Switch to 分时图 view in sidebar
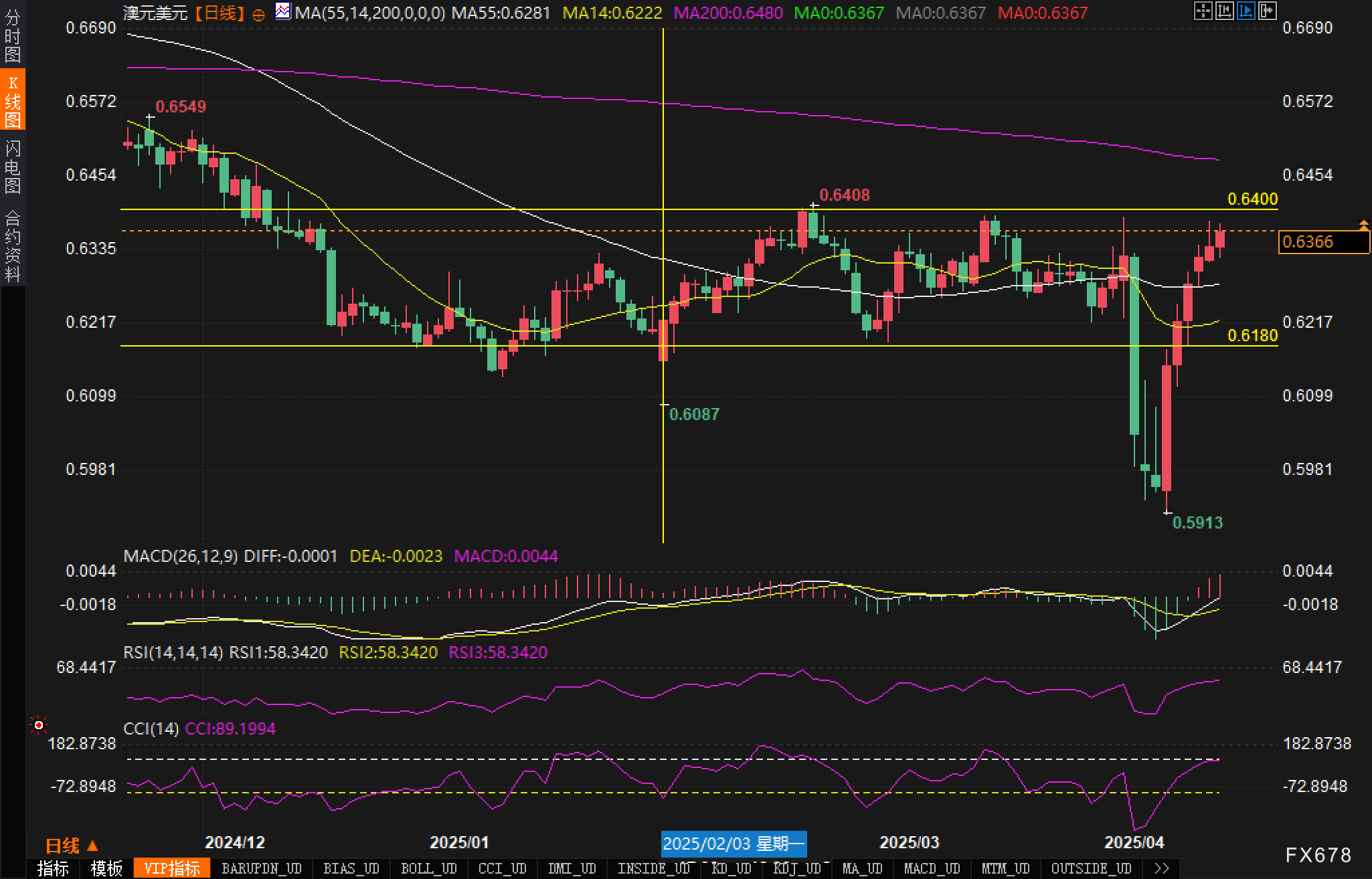This screenshot has height=879, width=1372. pos(13,36)
